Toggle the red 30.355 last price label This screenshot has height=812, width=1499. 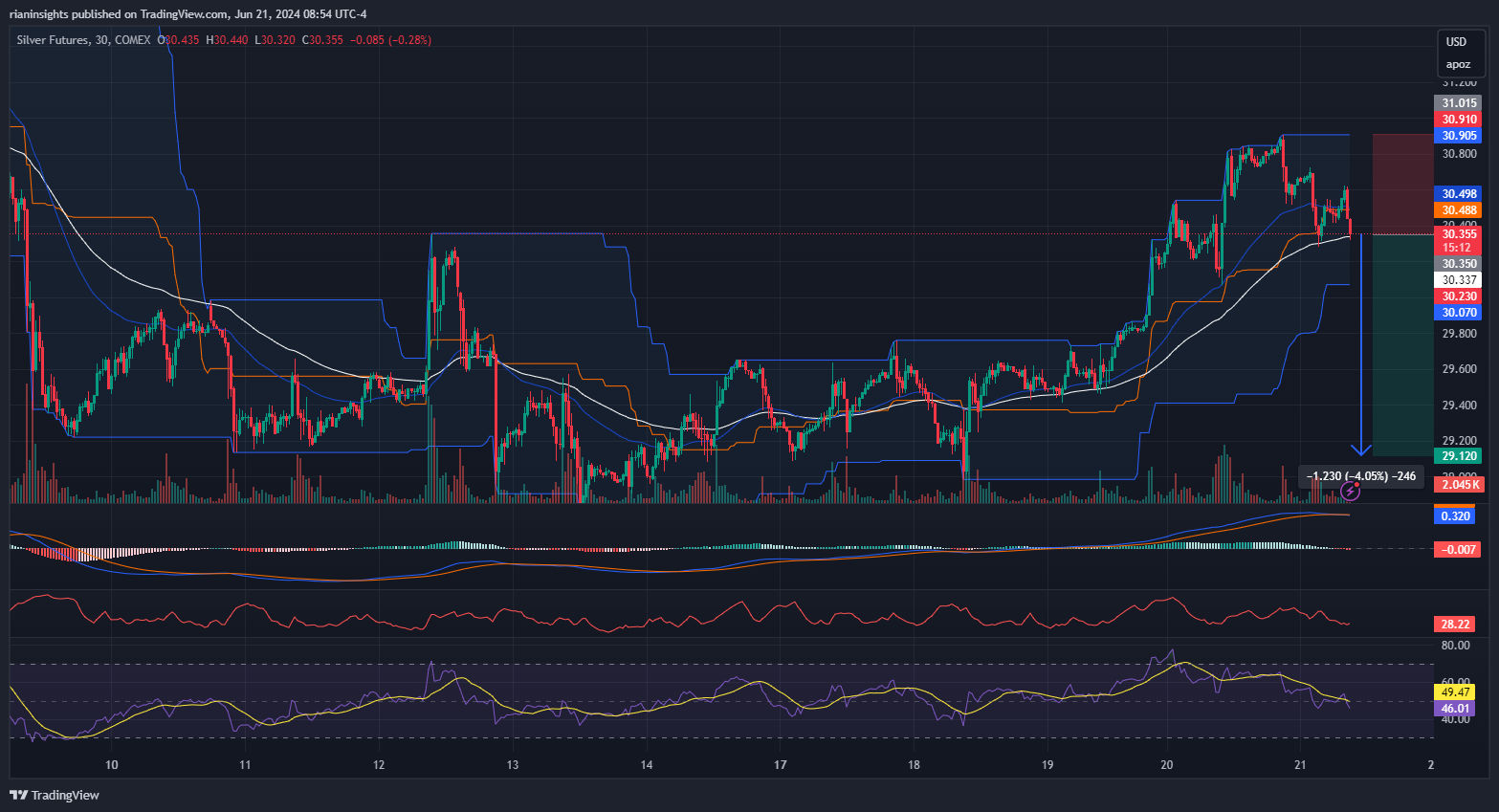coord(1458,234)
